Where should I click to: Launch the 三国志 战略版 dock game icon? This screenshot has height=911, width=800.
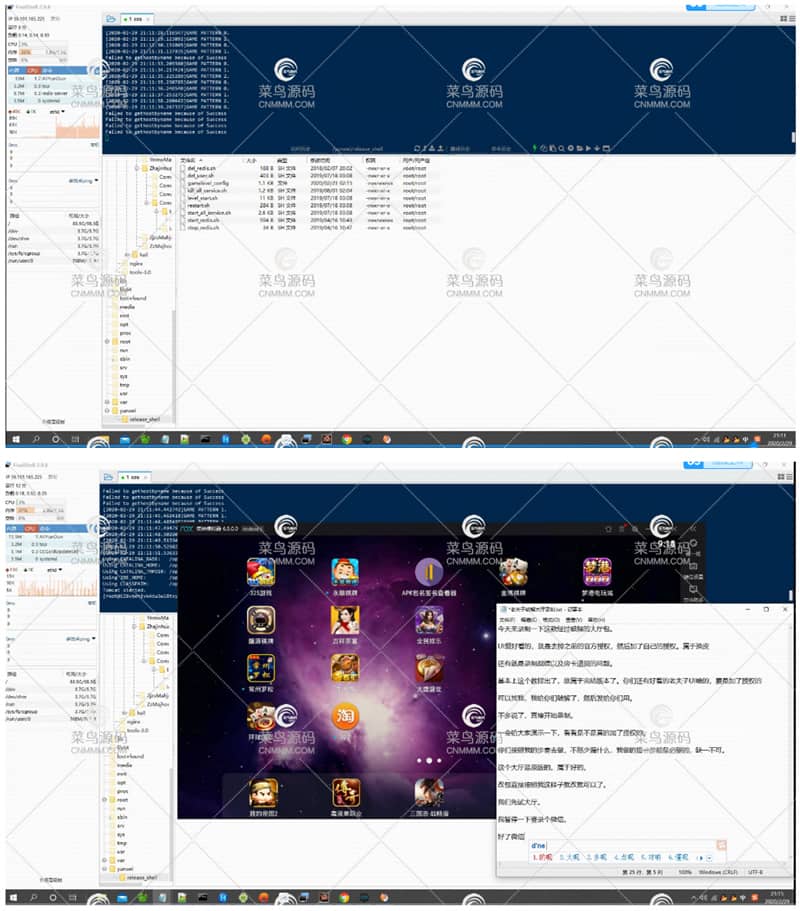[429, 793]
